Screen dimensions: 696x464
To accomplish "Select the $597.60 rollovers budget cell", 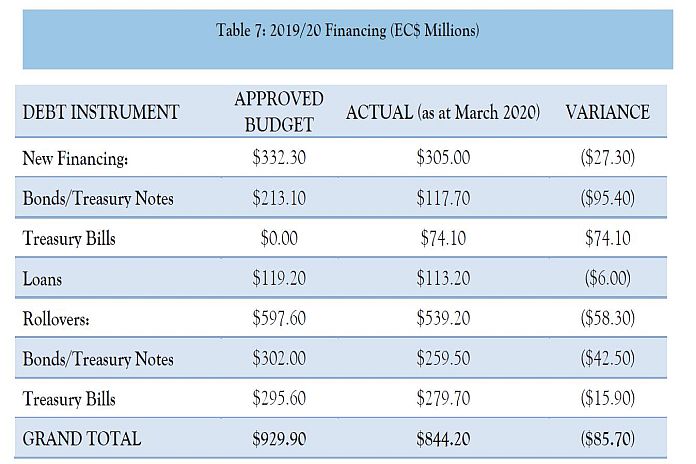I will click(279, 319).
